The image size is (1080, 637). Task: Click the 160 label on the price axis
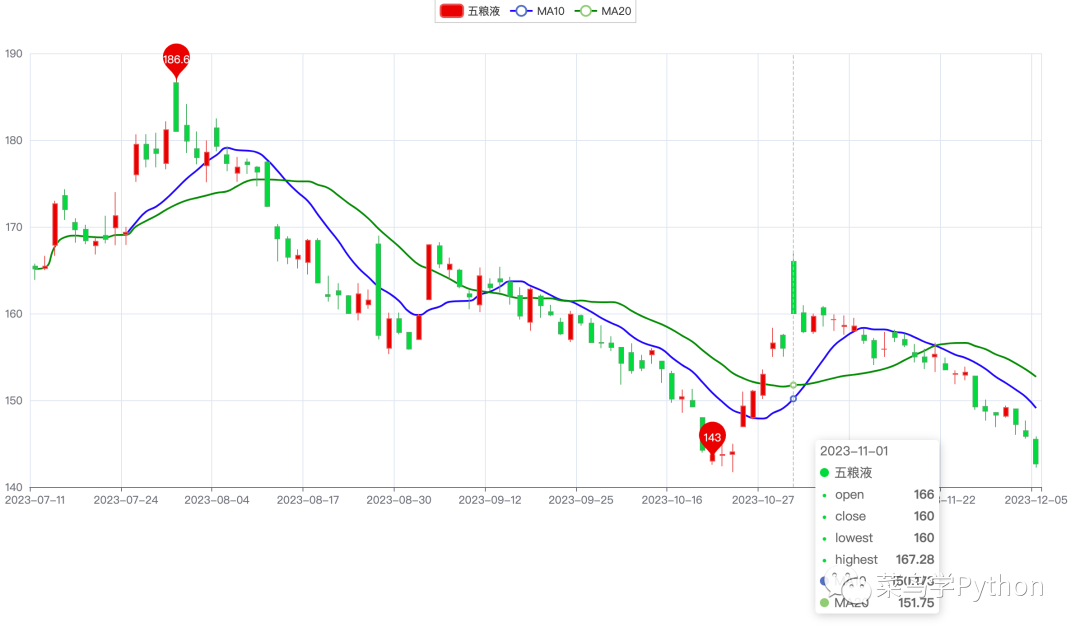point(14,314)
